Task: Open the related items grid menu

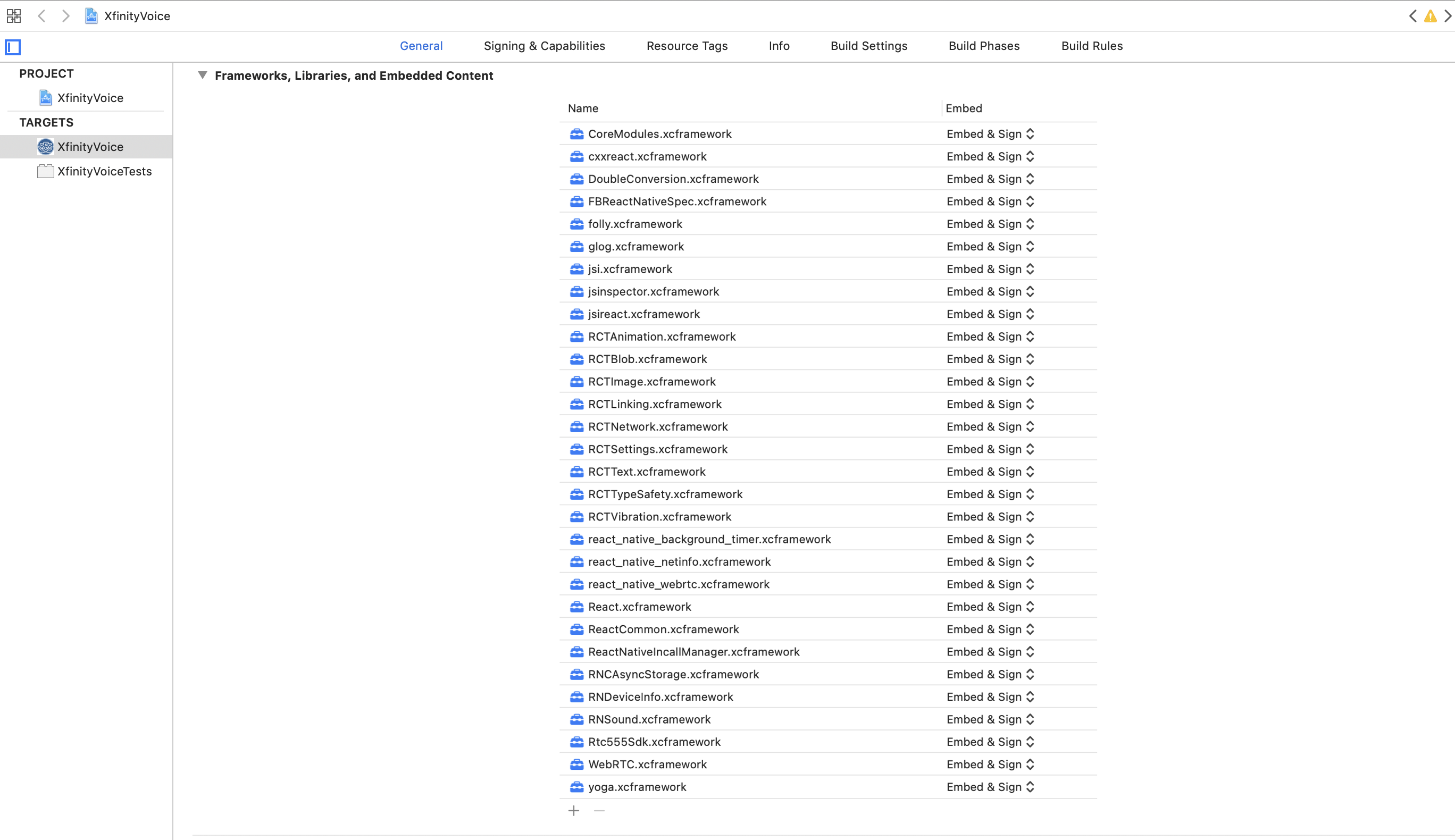Action: pos(14,15)
